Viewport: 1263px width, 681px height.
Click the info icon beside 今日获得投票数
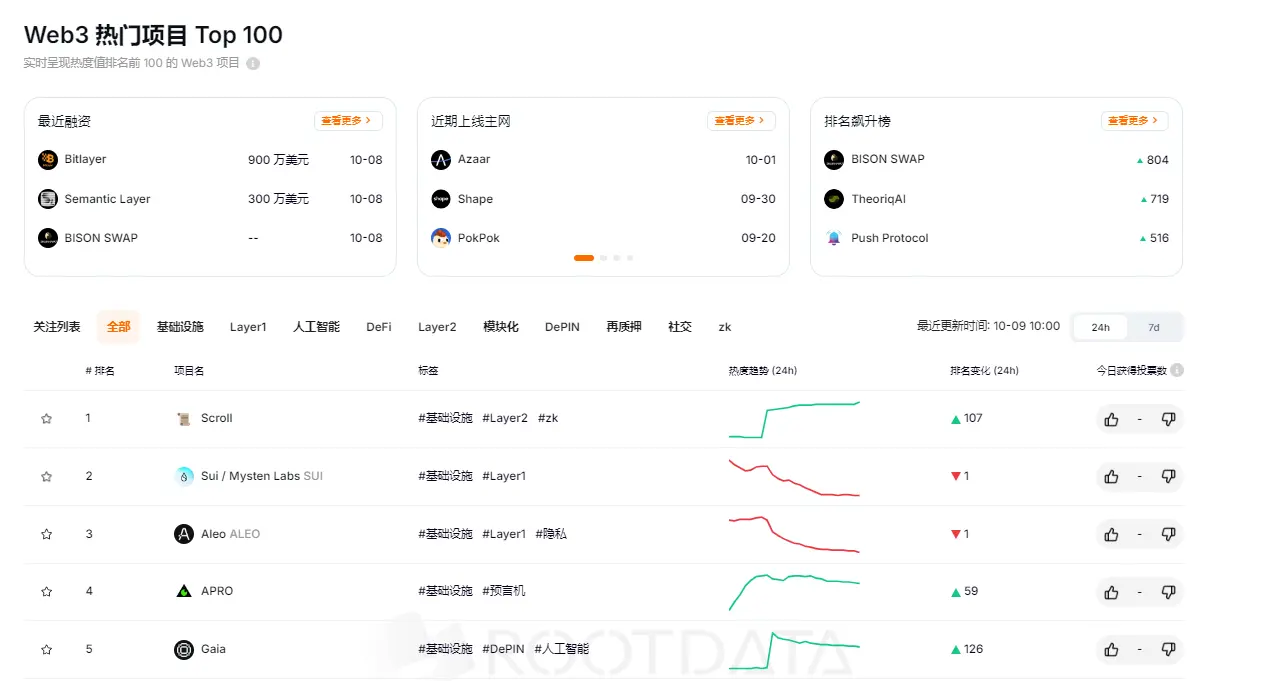click(x=1176, y=370)
